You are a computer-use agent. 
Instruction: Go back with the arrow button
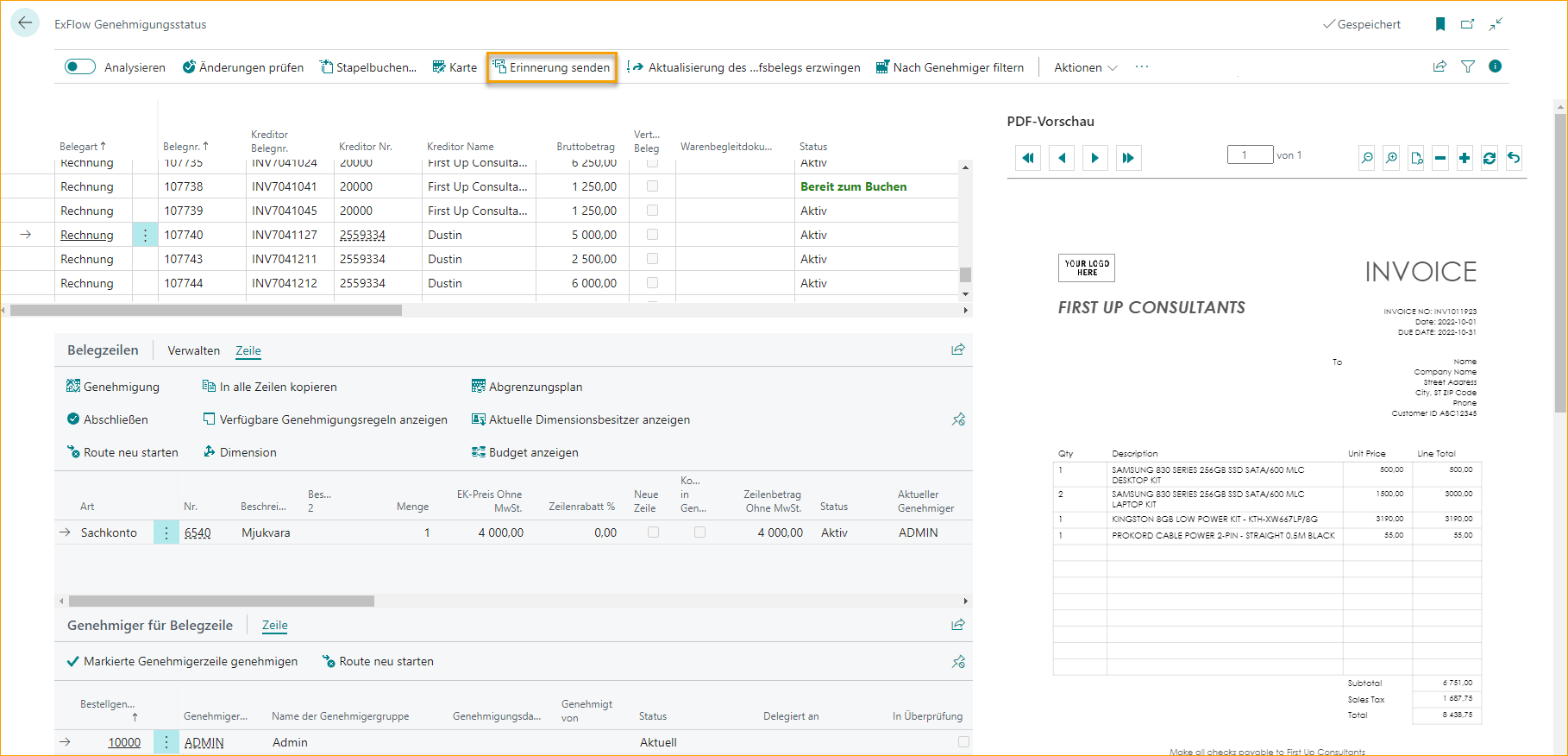pos(25,23)
